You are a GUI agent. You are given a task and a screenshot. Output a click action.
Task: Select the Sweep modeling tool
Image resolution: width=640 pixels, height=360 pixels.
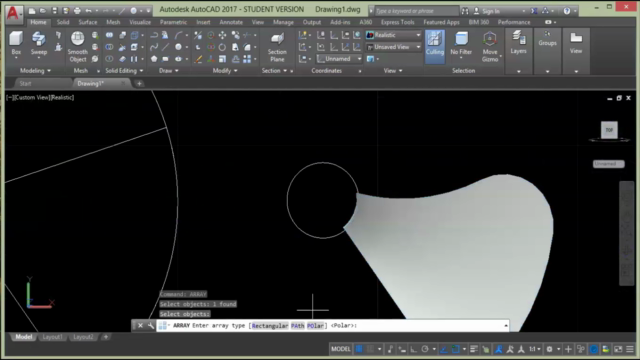click(x=39, y=43)
